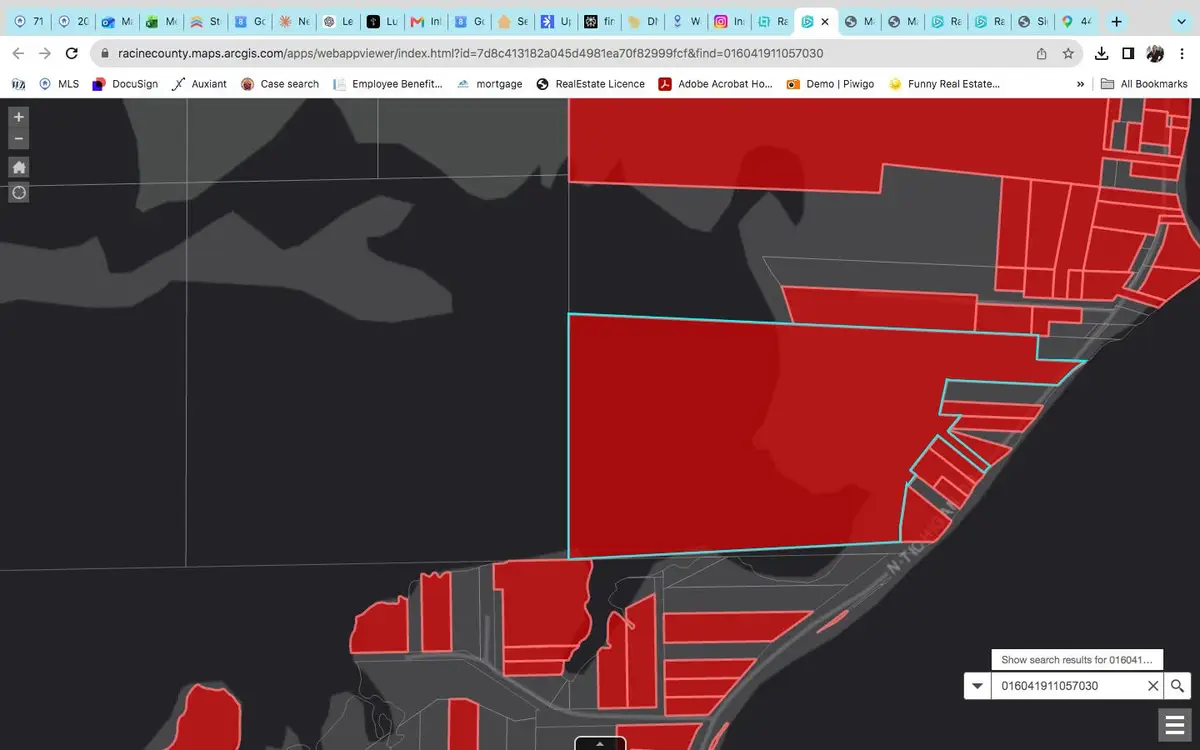Zoom out of the map
Screen dimensions: 1200x750
19,139
